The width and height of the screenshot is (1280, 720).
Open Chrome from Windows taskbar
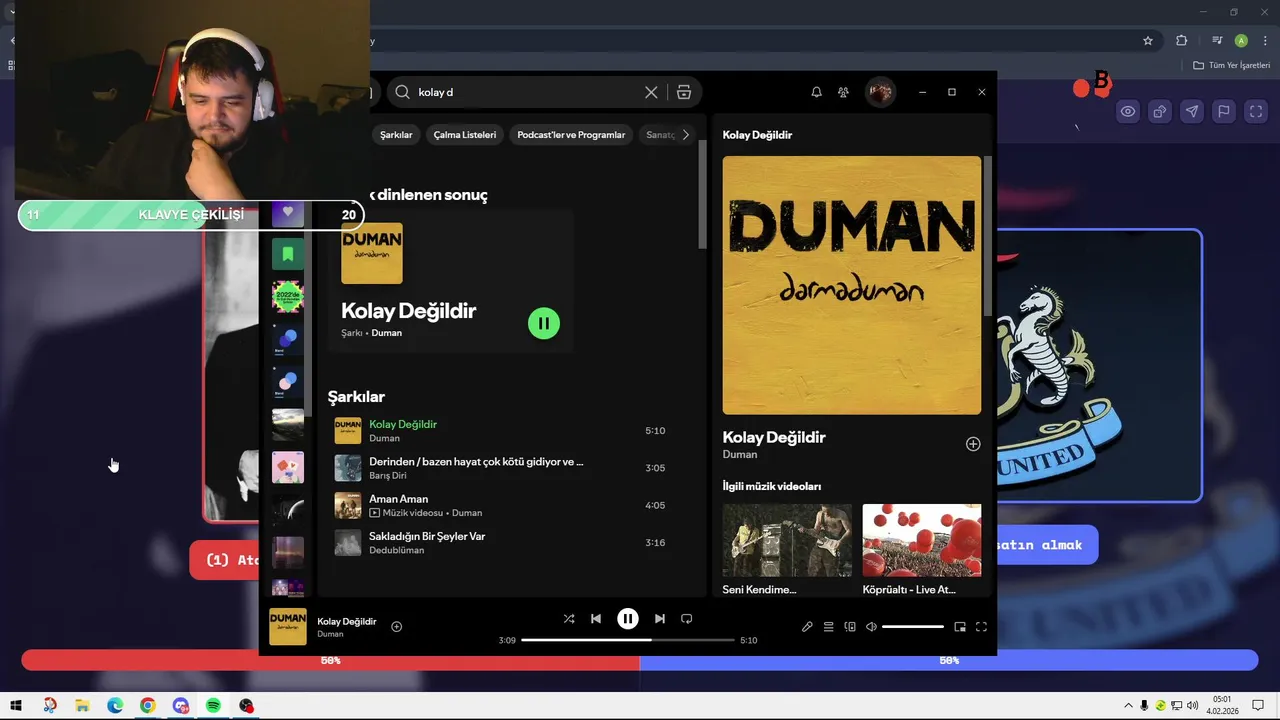tap(148, 706)
